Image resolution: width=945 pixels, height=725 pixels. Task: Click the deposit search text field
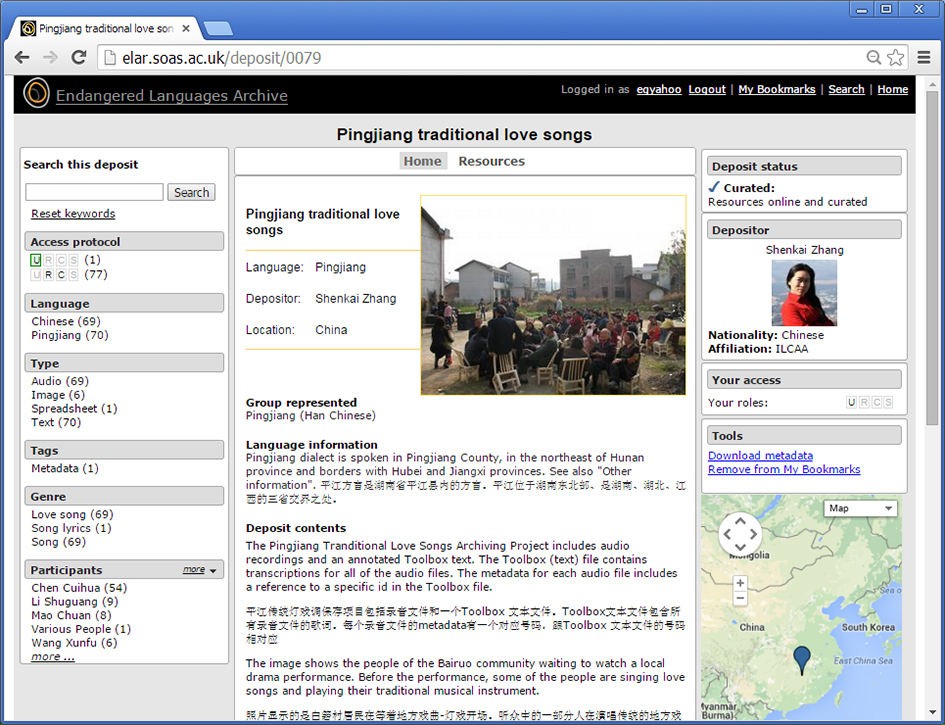(94, 192)
